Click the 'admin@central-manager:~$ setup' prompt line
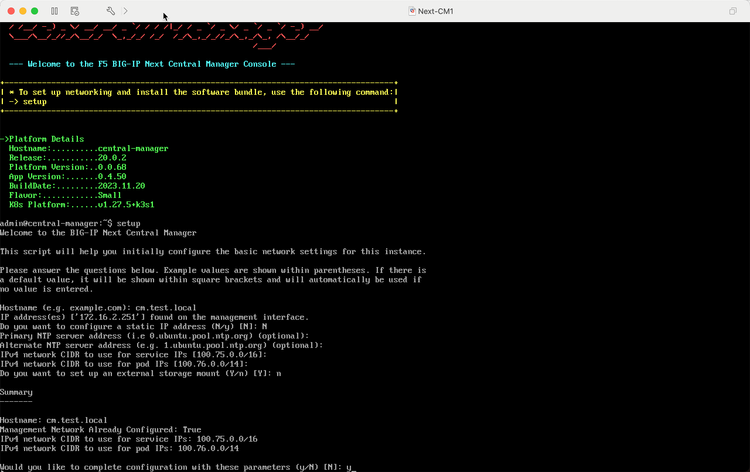 pyautogui.click(x=70, y=223)
